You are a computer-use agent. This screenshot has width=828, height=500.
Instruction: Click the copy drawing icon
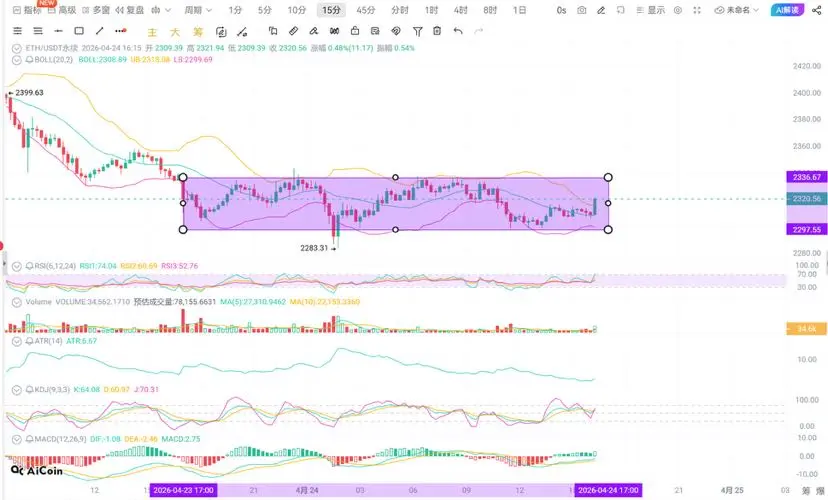(273, 31)
